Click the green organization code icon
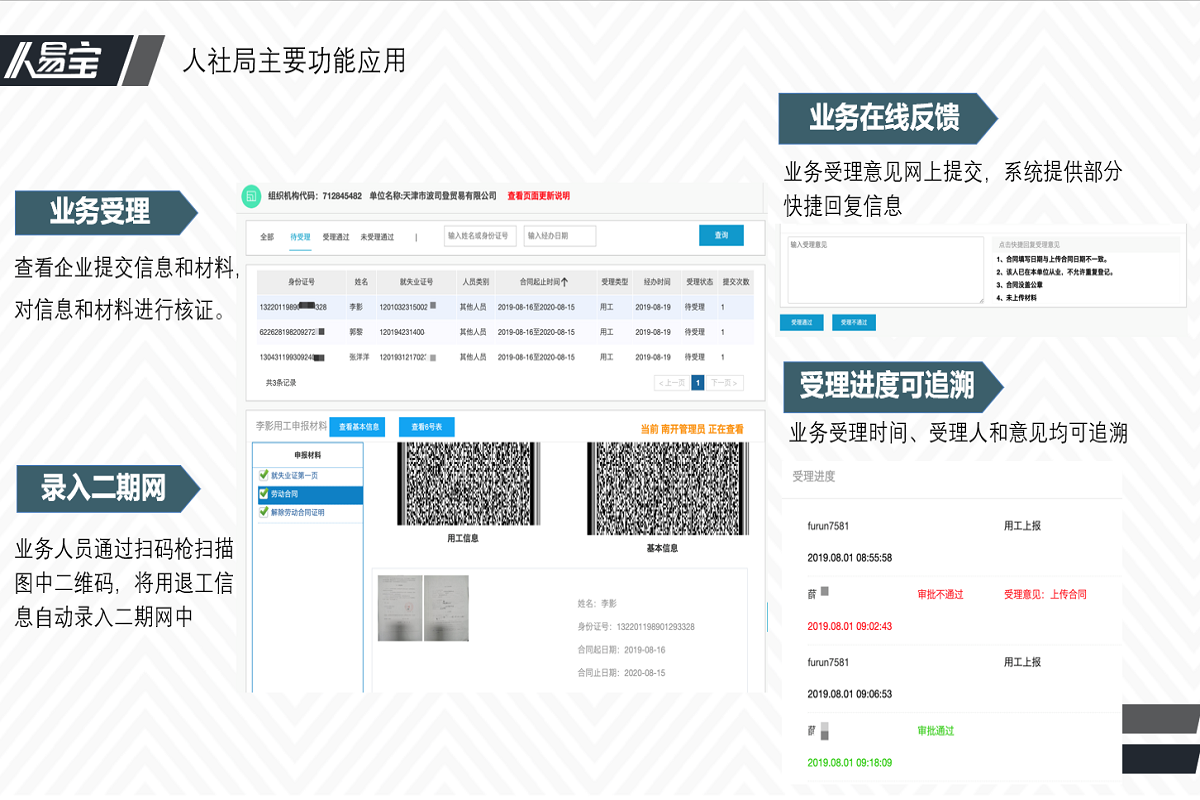 249,196
